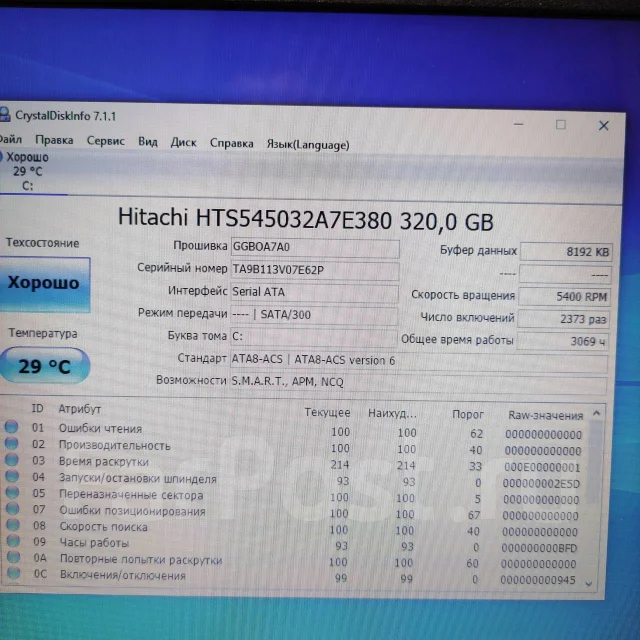Open the Диск menu

[x=183, y=142]
